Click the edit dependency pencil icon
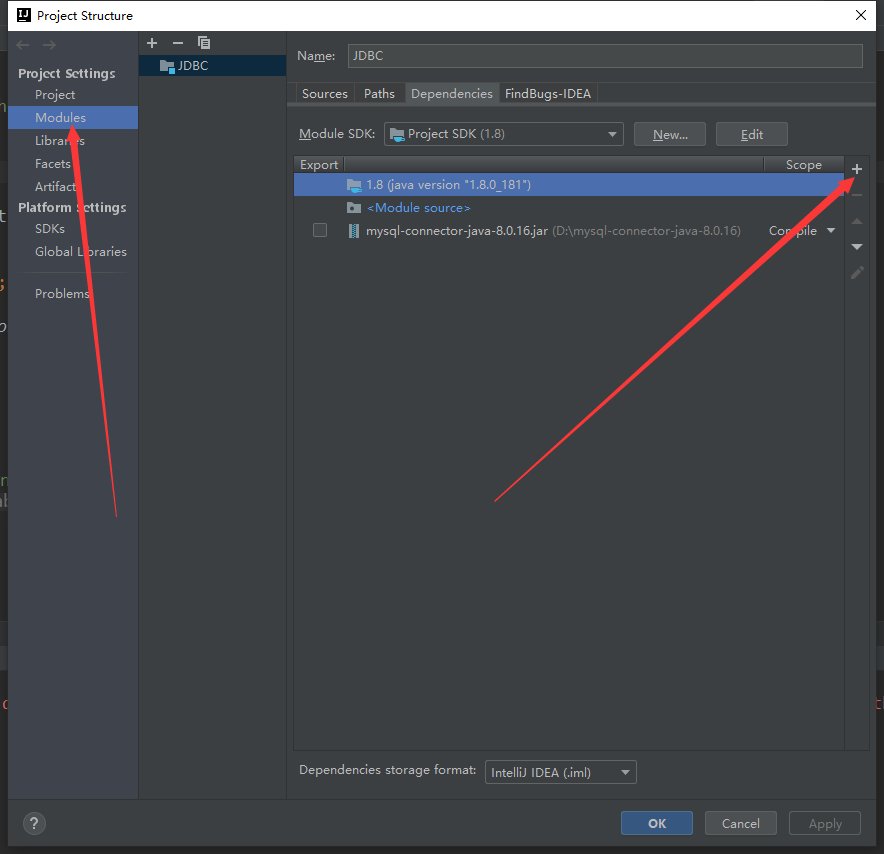 pyautogui.click(x=857, y=273)
